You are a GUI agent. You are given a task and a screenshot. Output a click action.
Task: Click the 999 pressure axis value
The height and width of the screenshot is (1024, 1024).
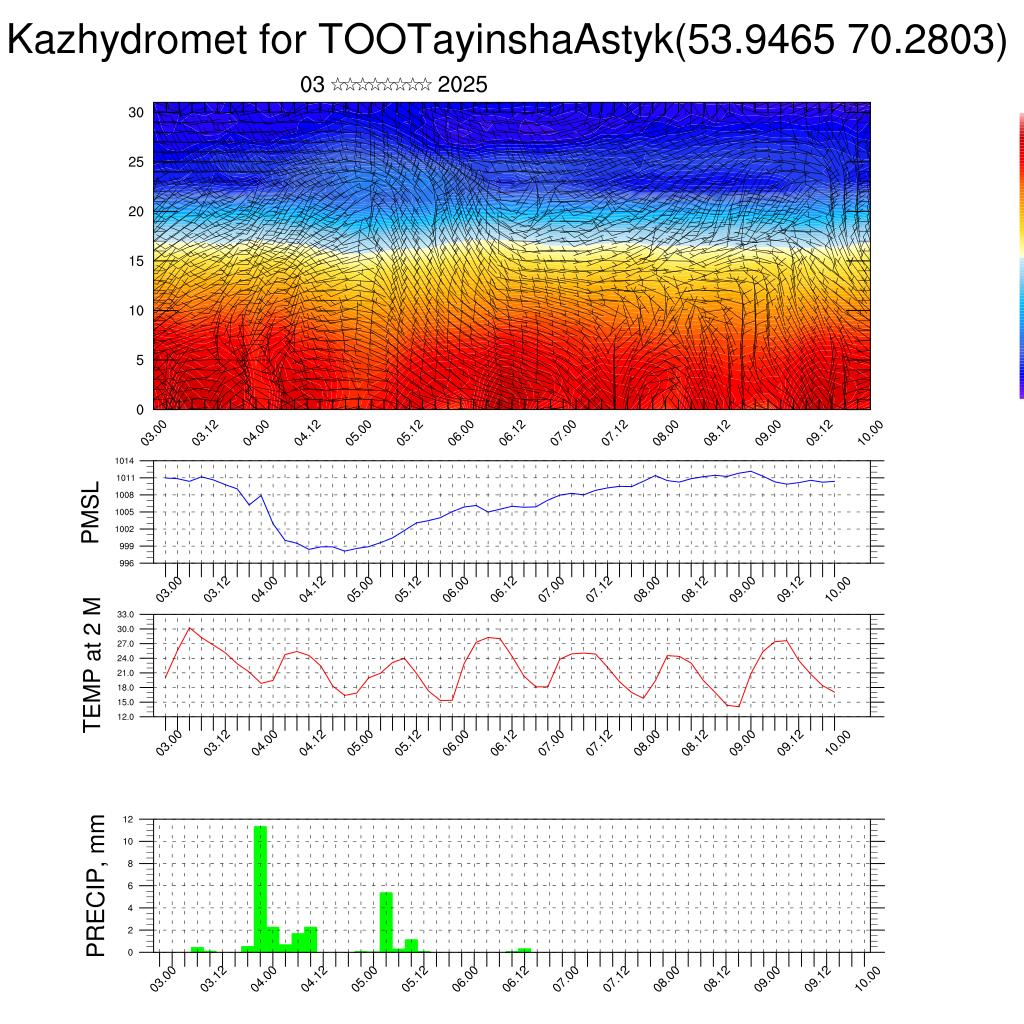coord(127,546)
